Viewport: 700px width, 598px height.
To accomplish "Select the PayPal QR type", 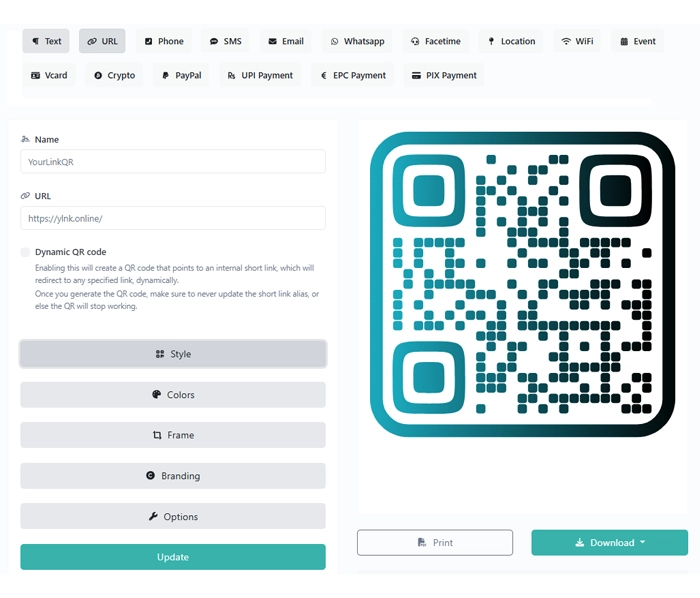I will [181, 75].
